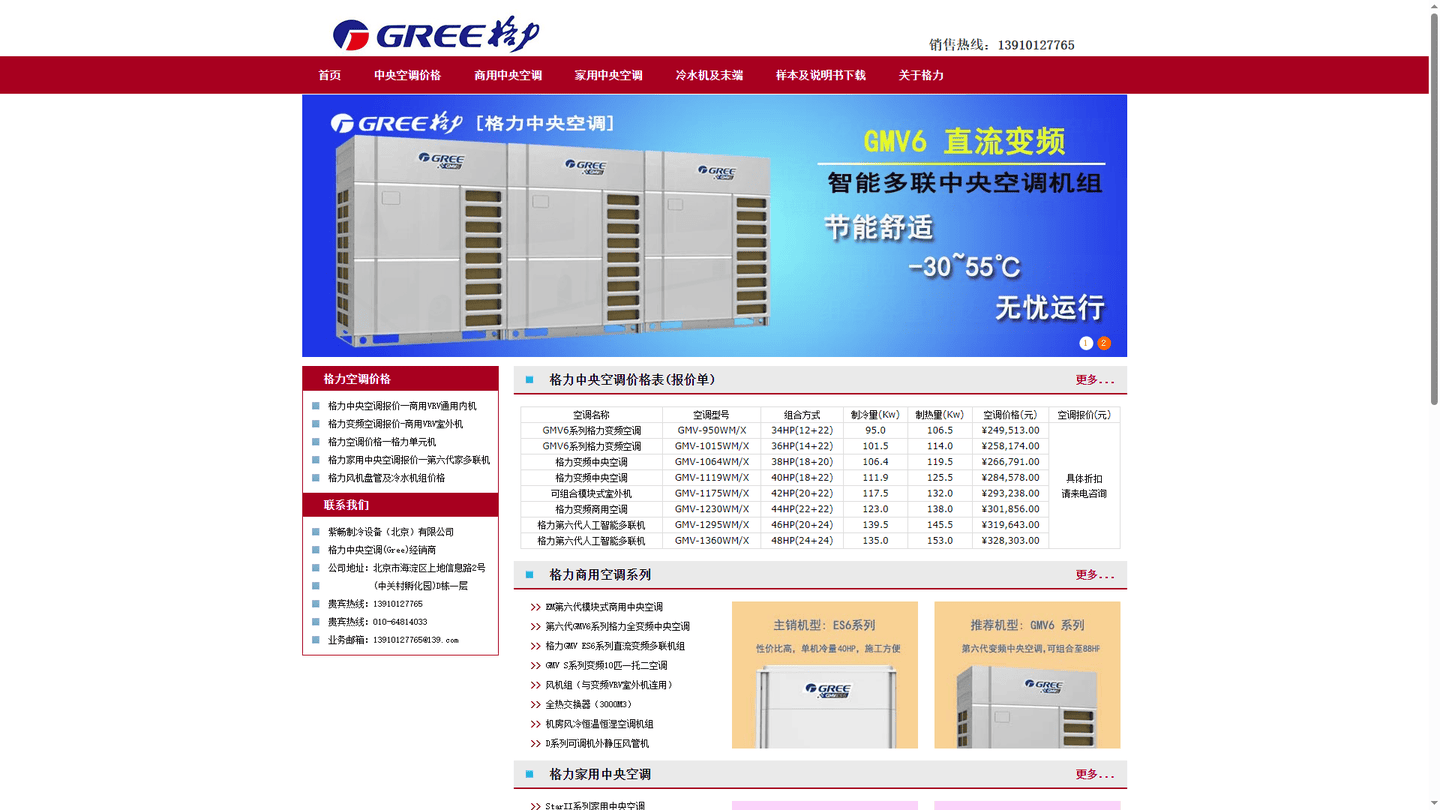This screenshot has width=1440, height=810.
Task: Open StarII系列家用中央空调 link
Action: [595, 805]
